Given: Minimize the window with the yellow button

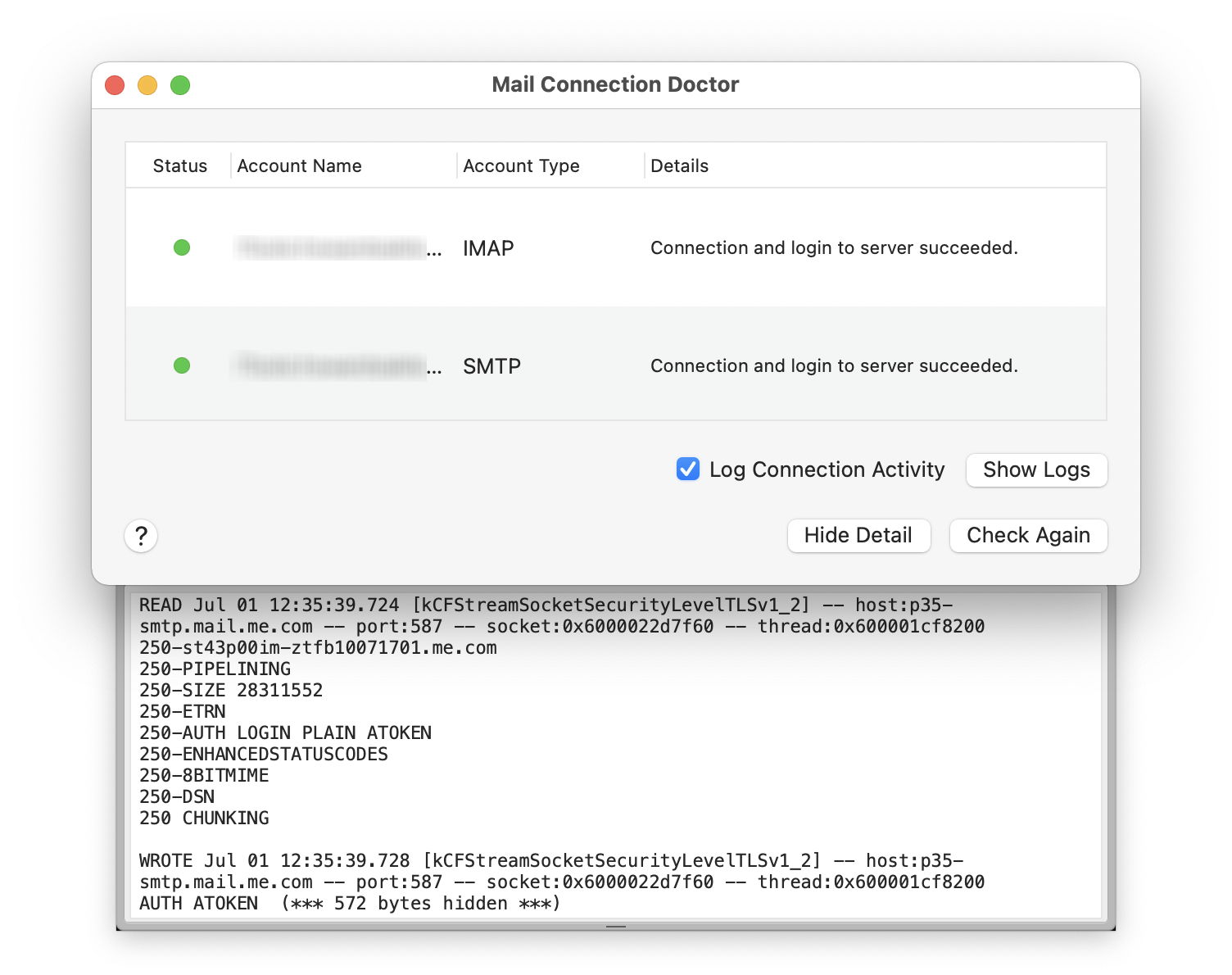Looking at the screenshot, I should pos(147,85).
